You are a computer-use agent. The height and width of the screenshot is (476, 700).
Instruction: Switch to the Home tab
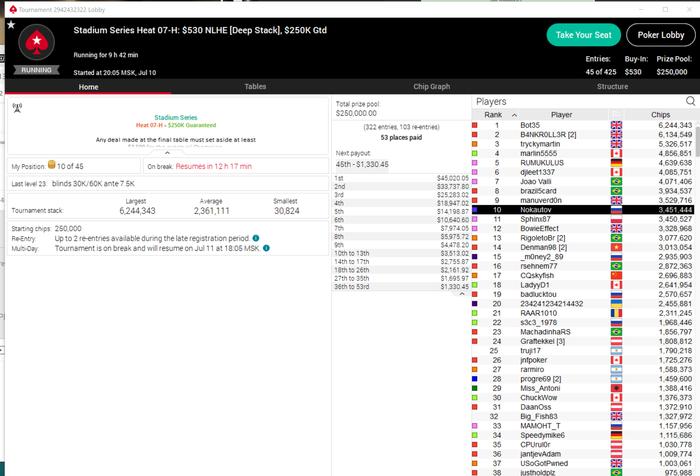click(x=88, y=87)
